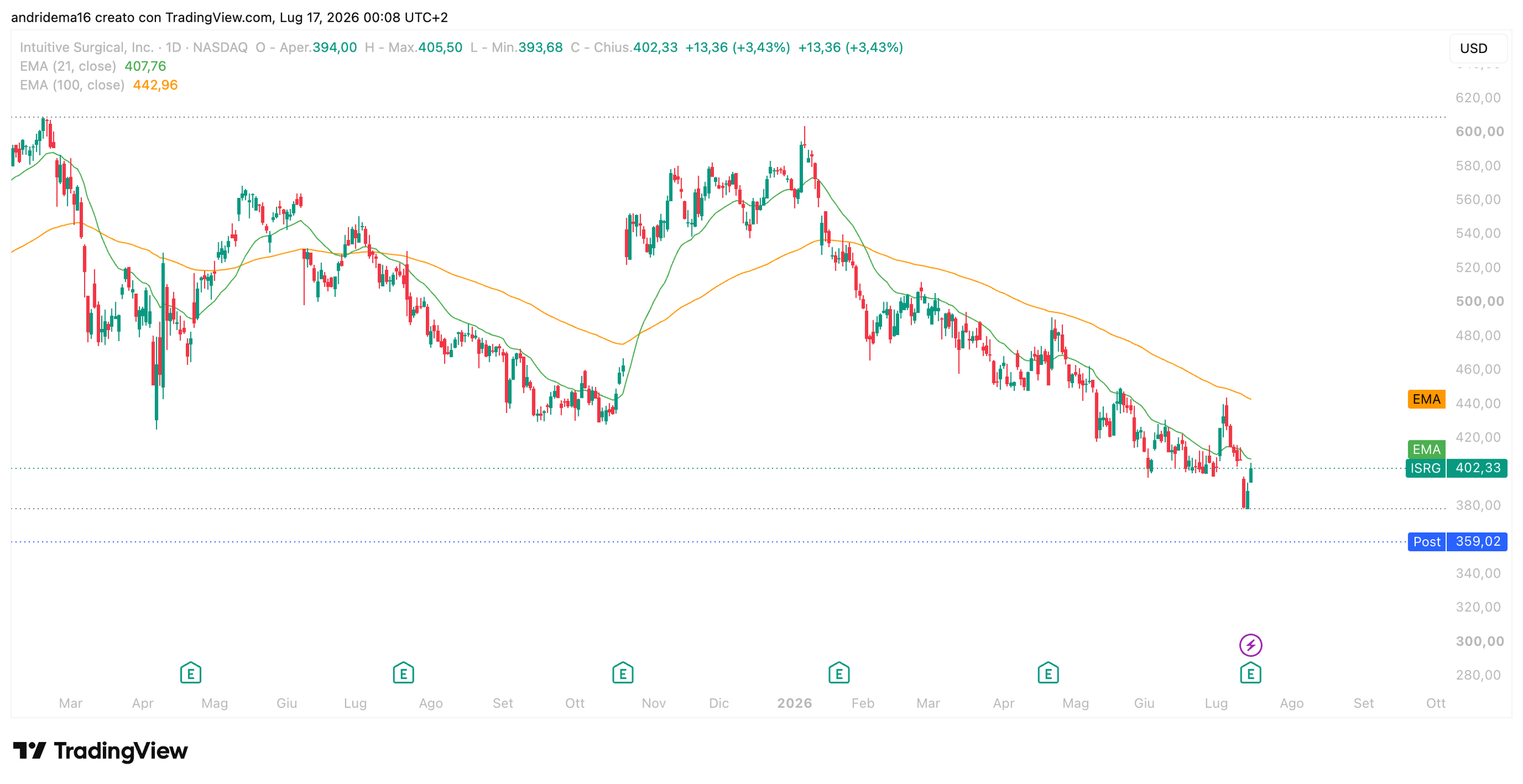Click the 1D interval in the legend

click(174, 48)
